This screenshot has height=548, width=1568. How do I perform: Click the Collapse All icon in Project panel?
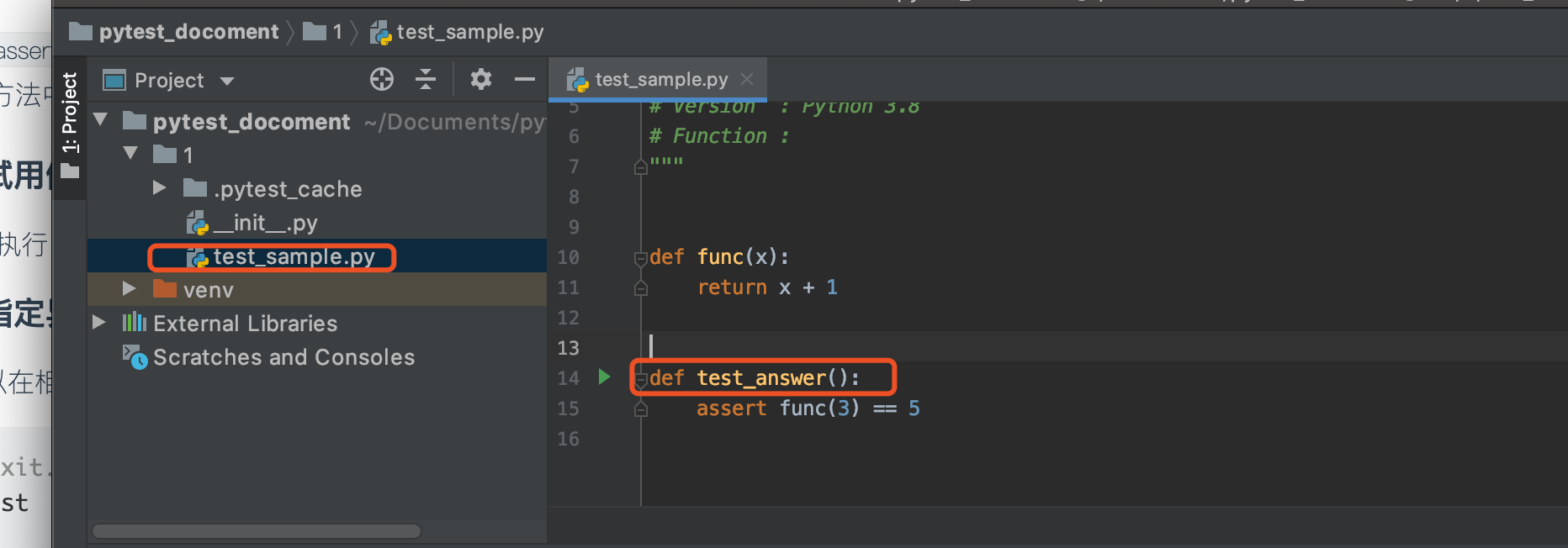[x=426, y=79]
